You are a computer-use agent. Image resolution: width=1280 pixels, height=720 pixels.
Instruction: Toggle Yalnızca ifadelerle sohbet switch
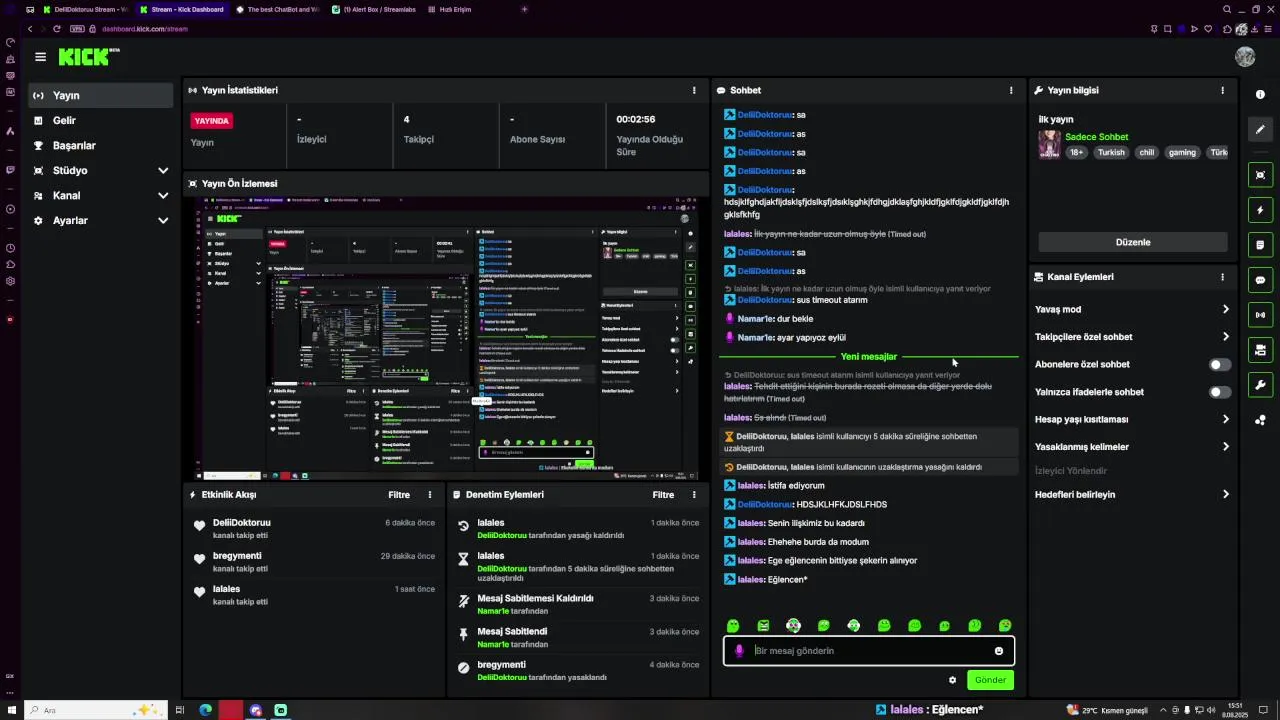[1219, 392]
